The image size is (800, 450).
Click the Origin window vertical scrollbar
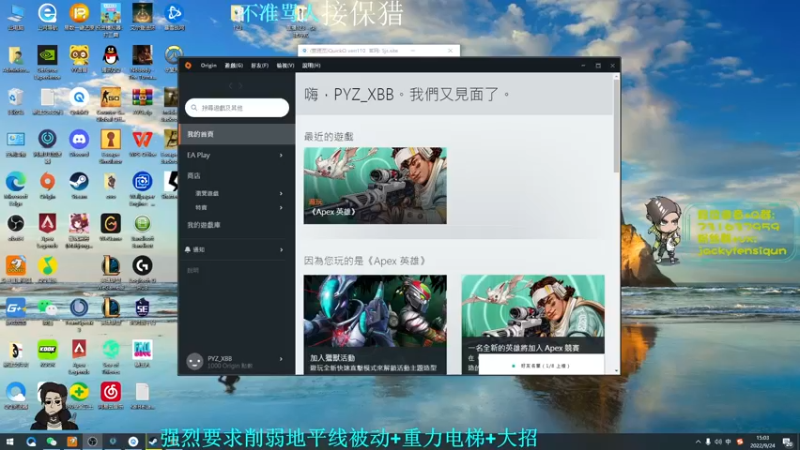(616, 126)
